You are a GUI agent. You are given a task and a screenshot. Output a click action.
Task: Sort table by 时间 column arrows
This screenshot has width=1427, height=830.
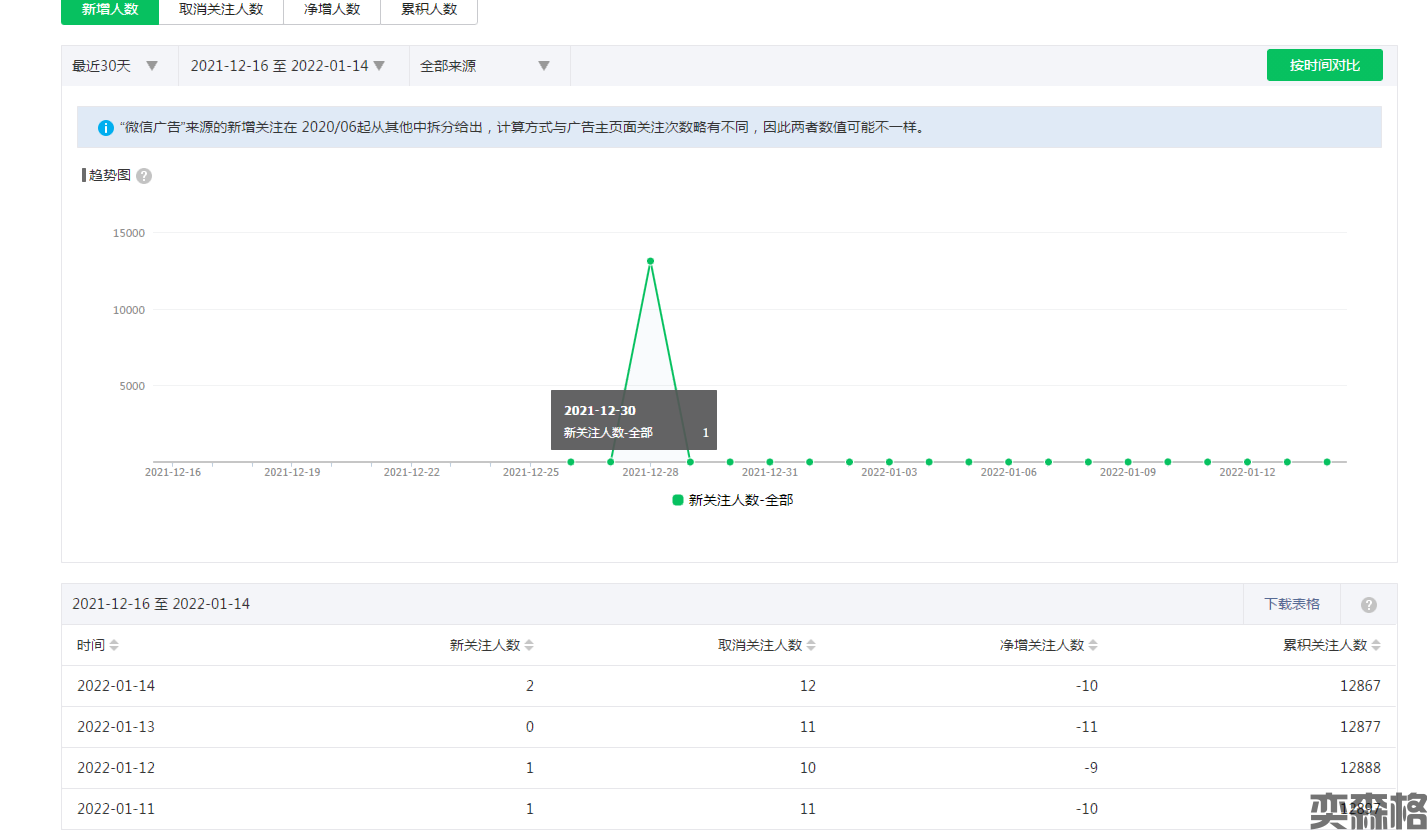pos(114,646)
